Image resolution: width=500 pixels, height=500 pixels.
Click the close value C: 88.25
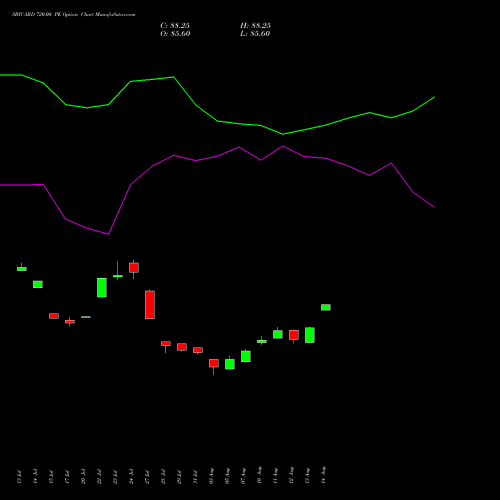coord(175,26)
